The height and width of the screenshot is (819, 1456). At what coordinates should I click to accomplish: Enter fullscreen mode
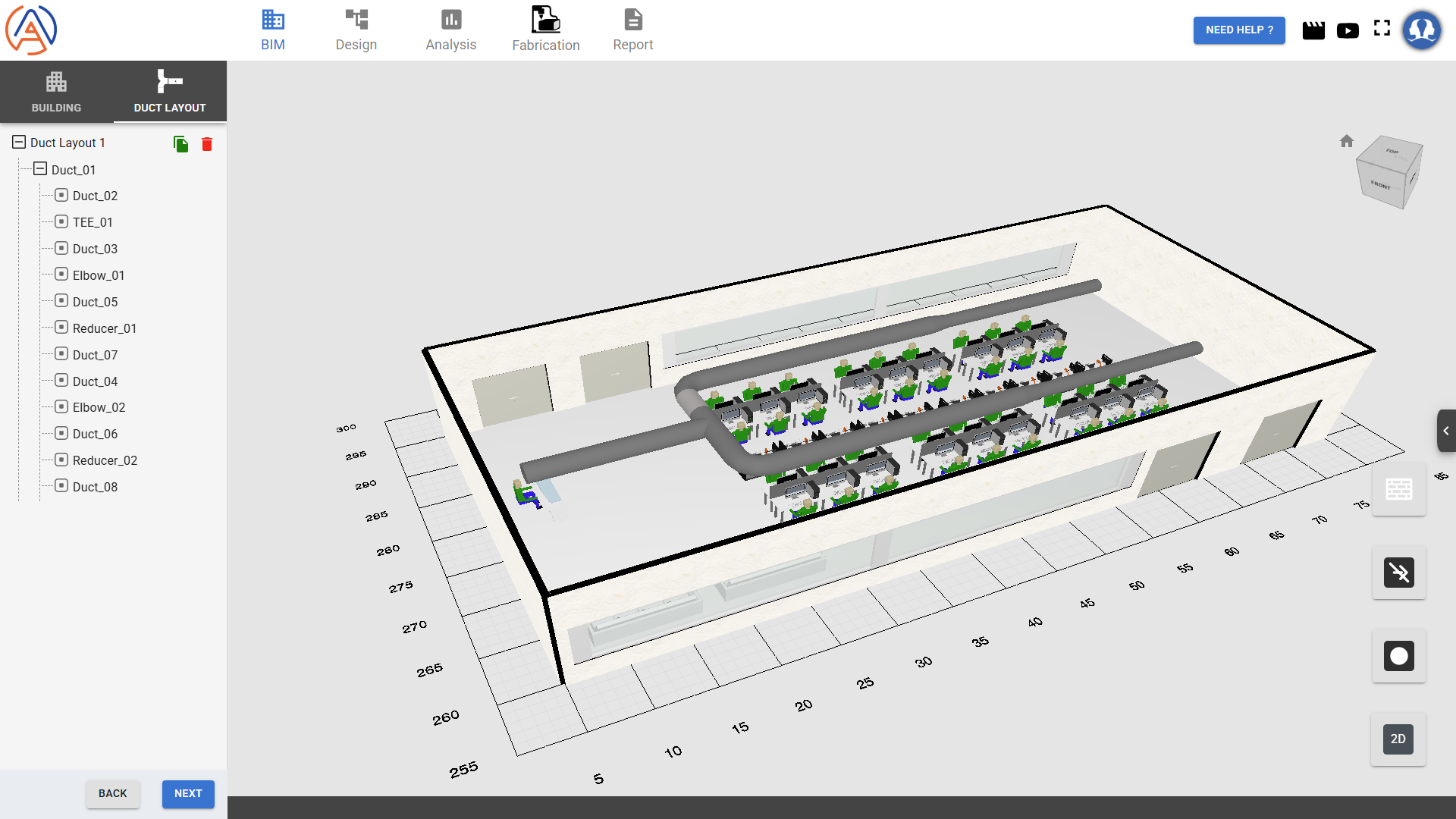(1382, 29)
